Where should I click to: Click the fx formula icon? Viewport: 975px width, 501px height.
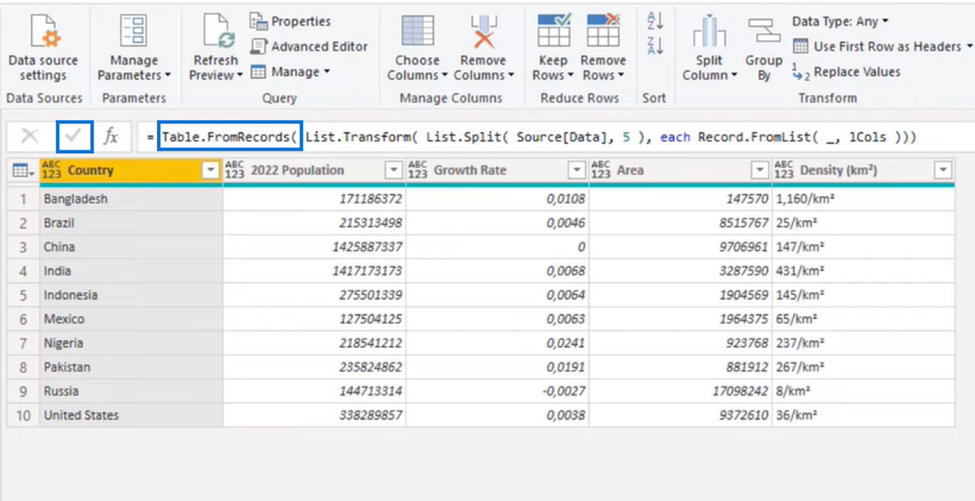tap(111, 137)
